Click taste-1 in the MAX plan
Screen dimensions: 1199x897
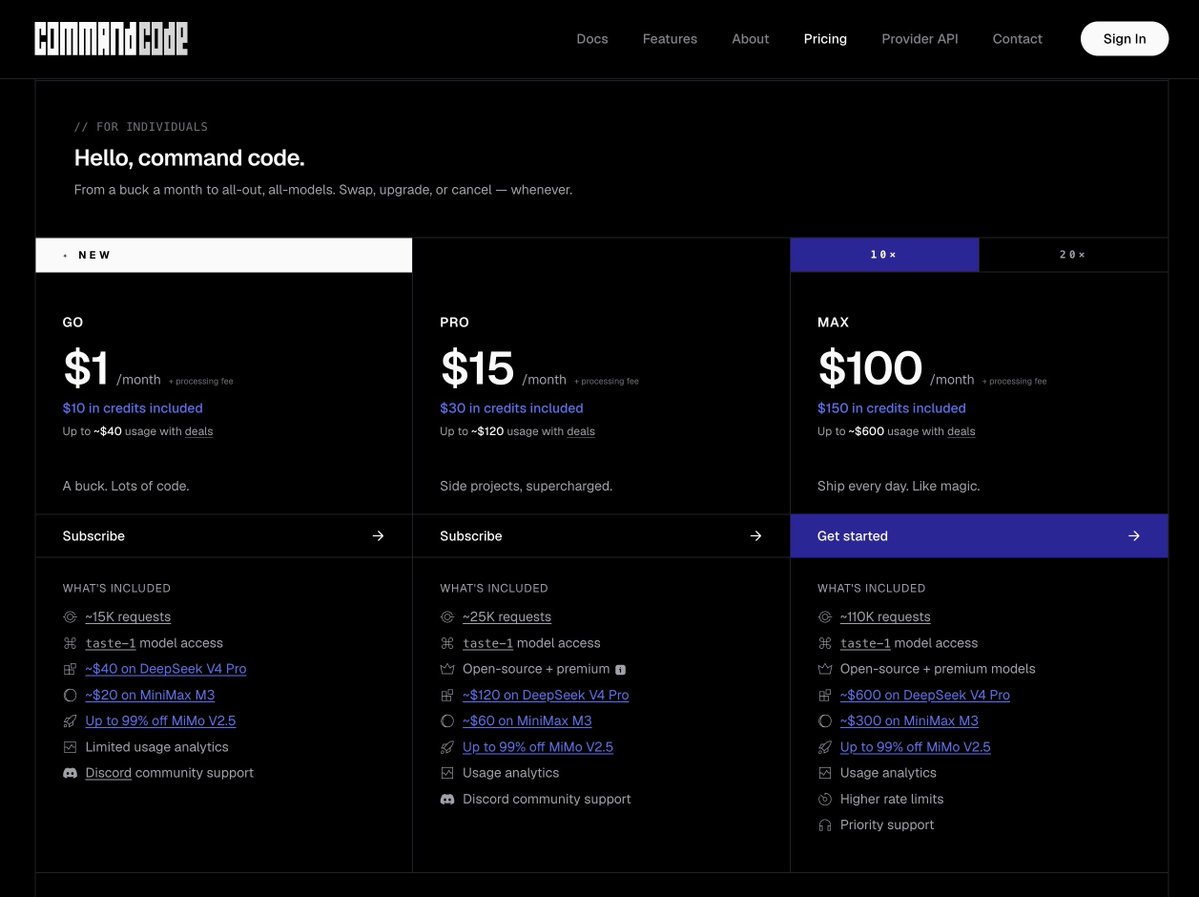(x=865, y=643)
